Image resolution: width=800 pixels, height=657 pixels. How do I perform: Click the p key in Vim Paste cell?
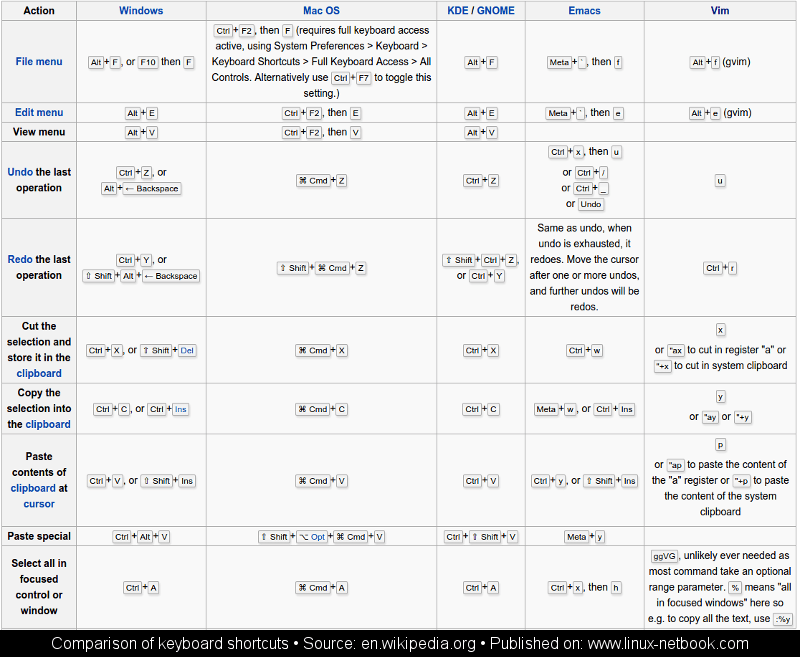click(x=720, y=445)
